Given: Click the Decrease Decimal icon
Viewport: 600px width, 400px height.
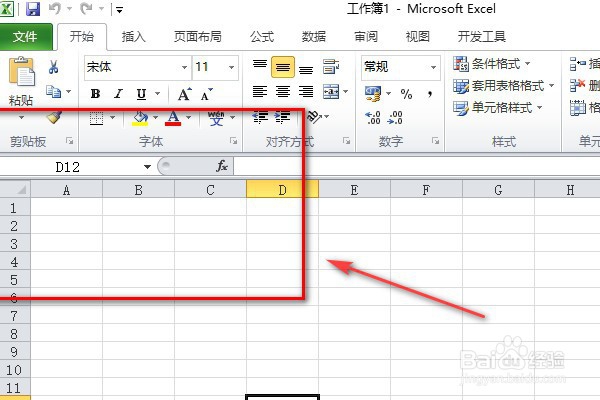Looking at the screenshot, I should tap(395, 118).
